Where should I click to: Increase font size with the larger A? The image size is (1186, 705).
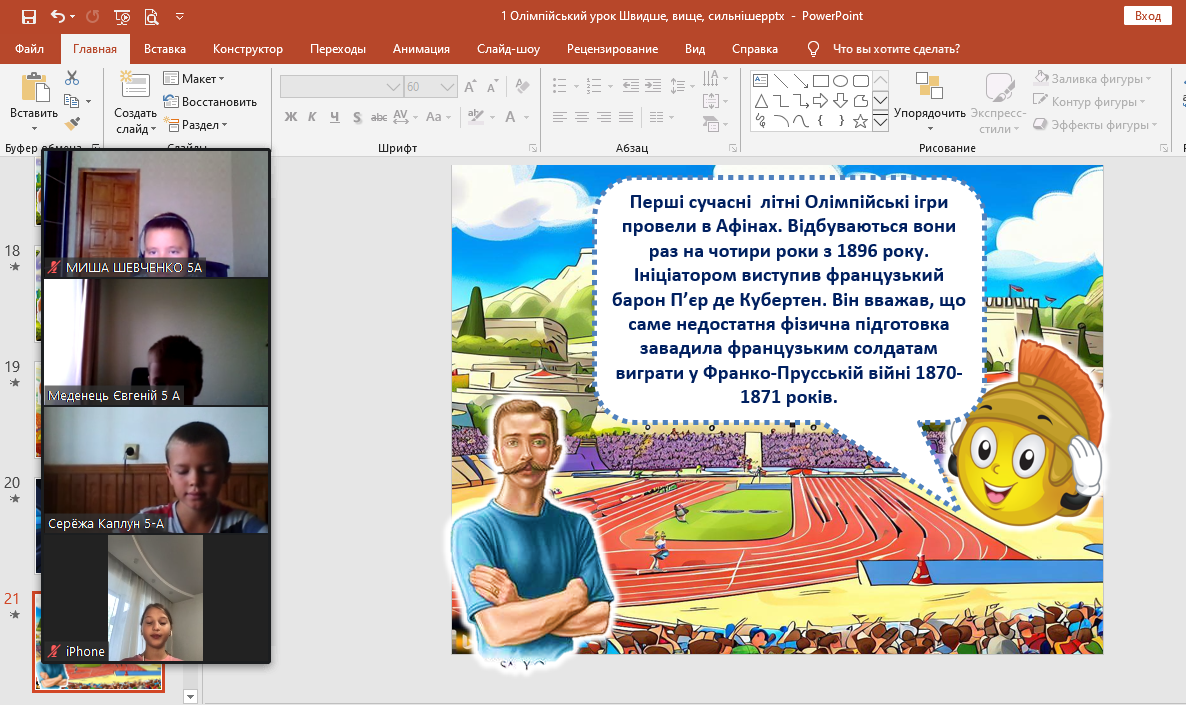470,86
